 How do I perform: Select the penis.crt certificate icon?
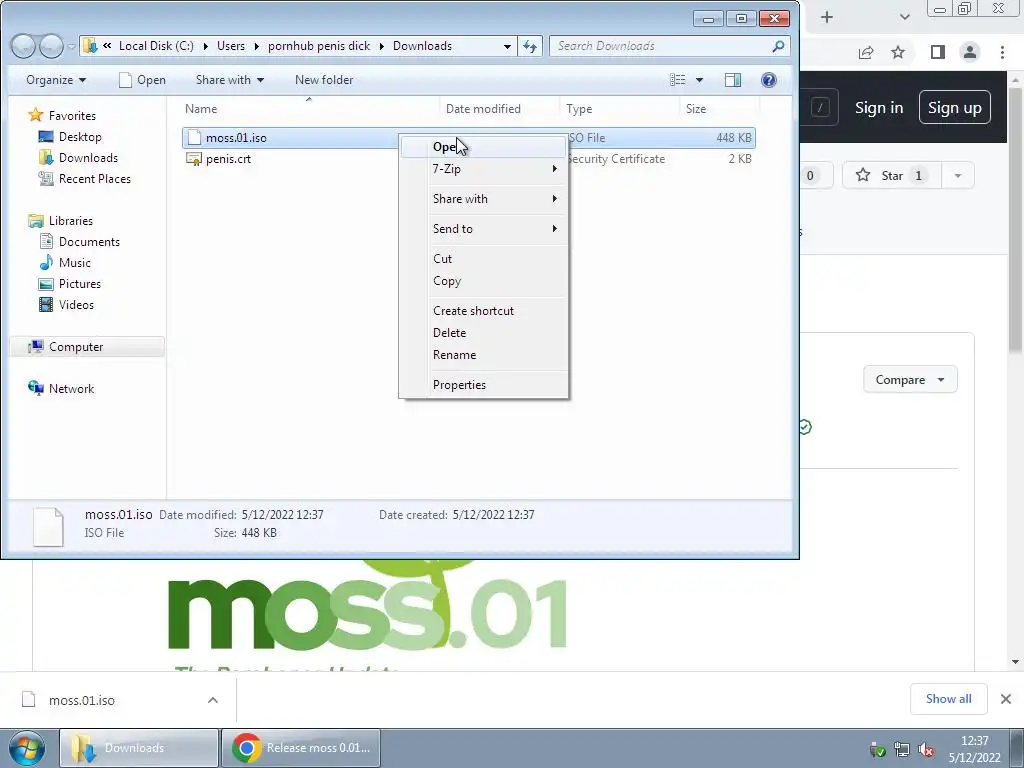[x=194, y=159]
